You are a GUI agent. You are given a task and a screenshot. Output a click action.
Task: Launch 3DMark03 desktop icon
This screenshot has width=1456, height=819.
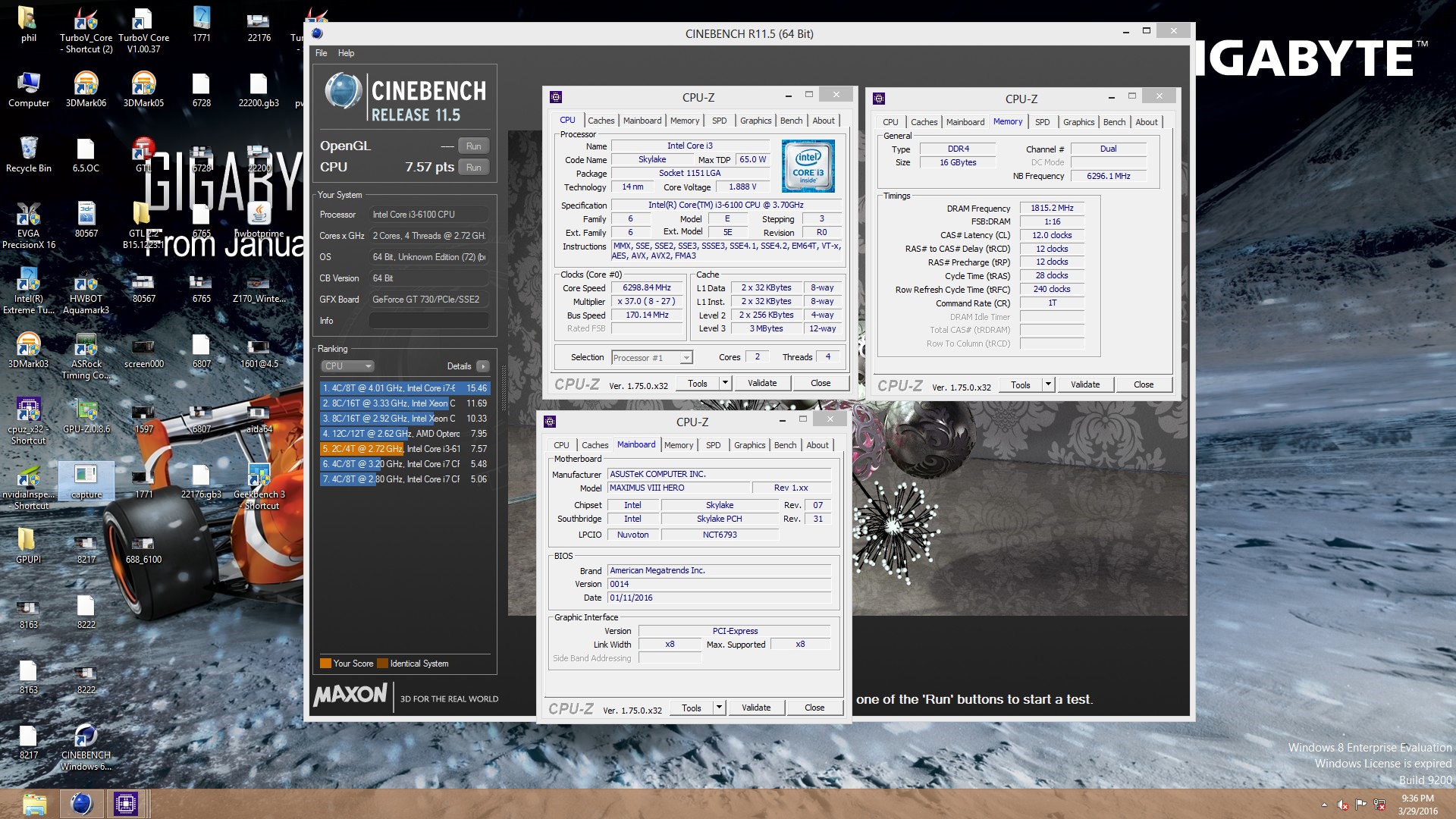pyautogui.click(x=28, y=350)
